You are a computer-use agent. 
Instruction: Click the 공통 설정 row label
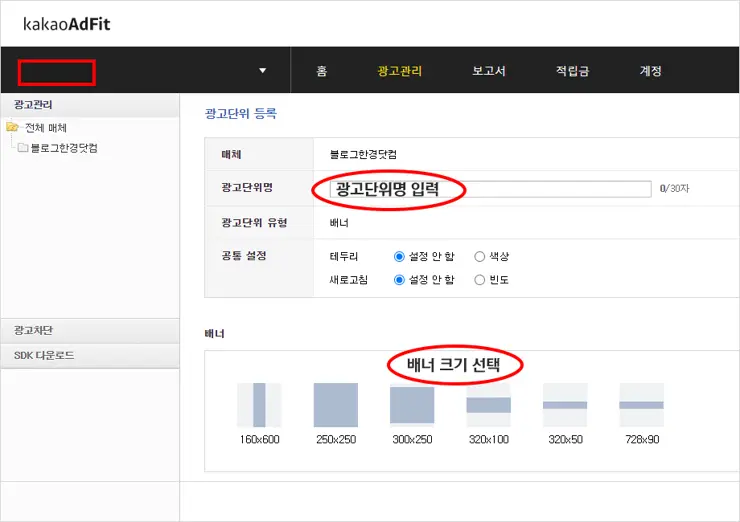tap(244, 256)
